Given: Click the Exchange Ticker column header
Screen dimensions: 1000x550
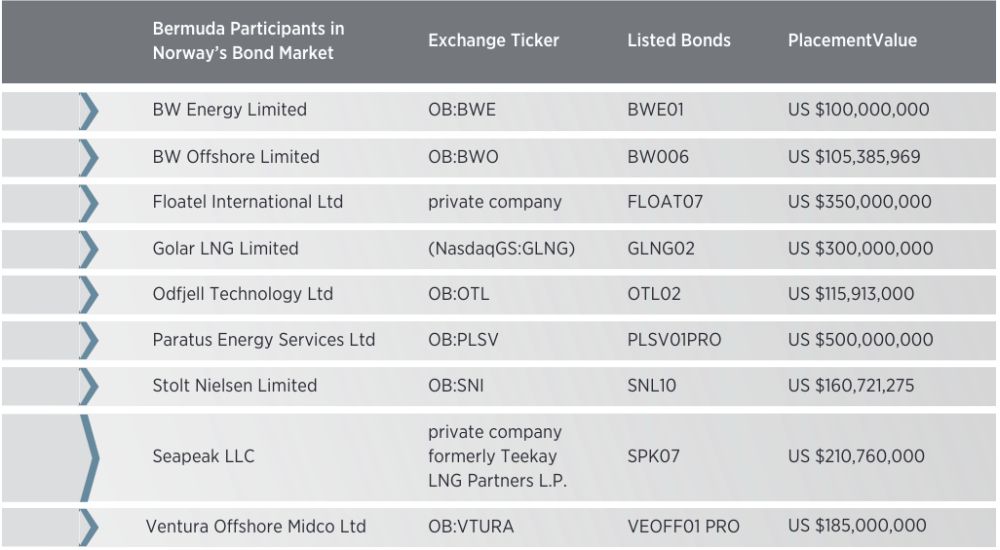Looking at the screenshot, I should [x=493, y=41].
